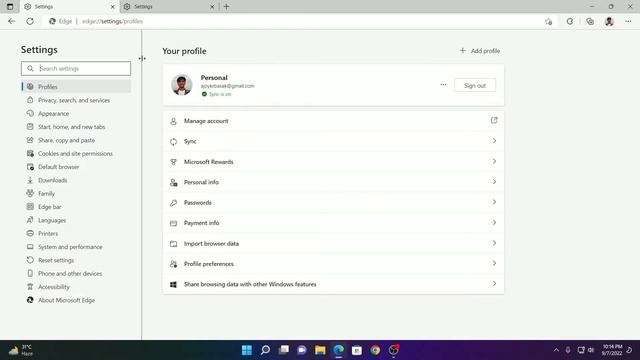Open Google Chrome from taskbar
The height and width of the screenshot is (360, 640).
[375, 350]
